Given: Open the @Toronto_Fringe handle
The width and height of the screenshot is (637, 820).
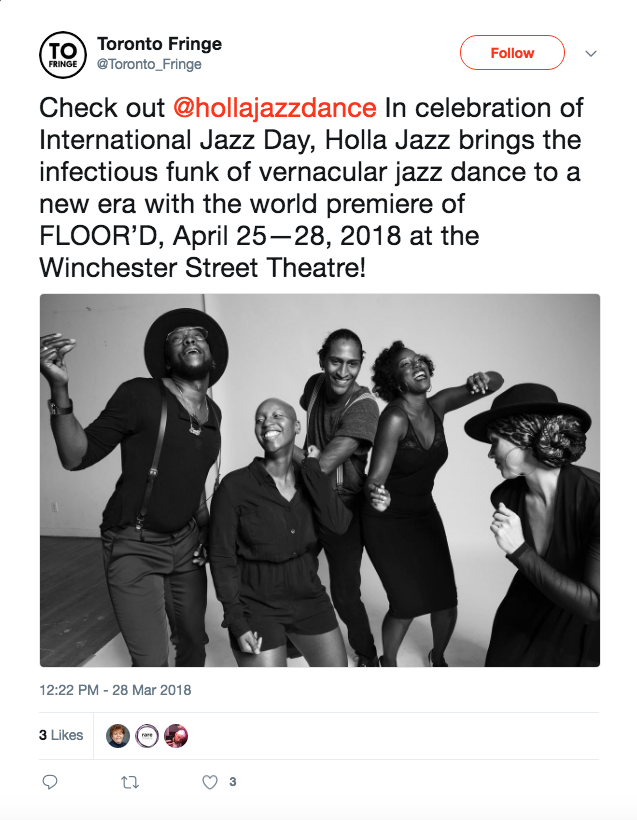Looking at the screenshot, I should (x=149, y=64).
